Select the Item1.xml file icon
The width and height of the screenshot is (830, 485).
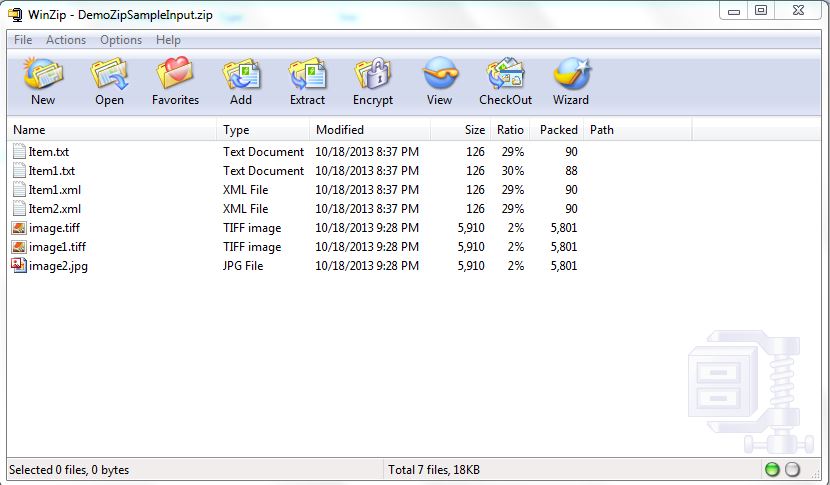point(19,190)
